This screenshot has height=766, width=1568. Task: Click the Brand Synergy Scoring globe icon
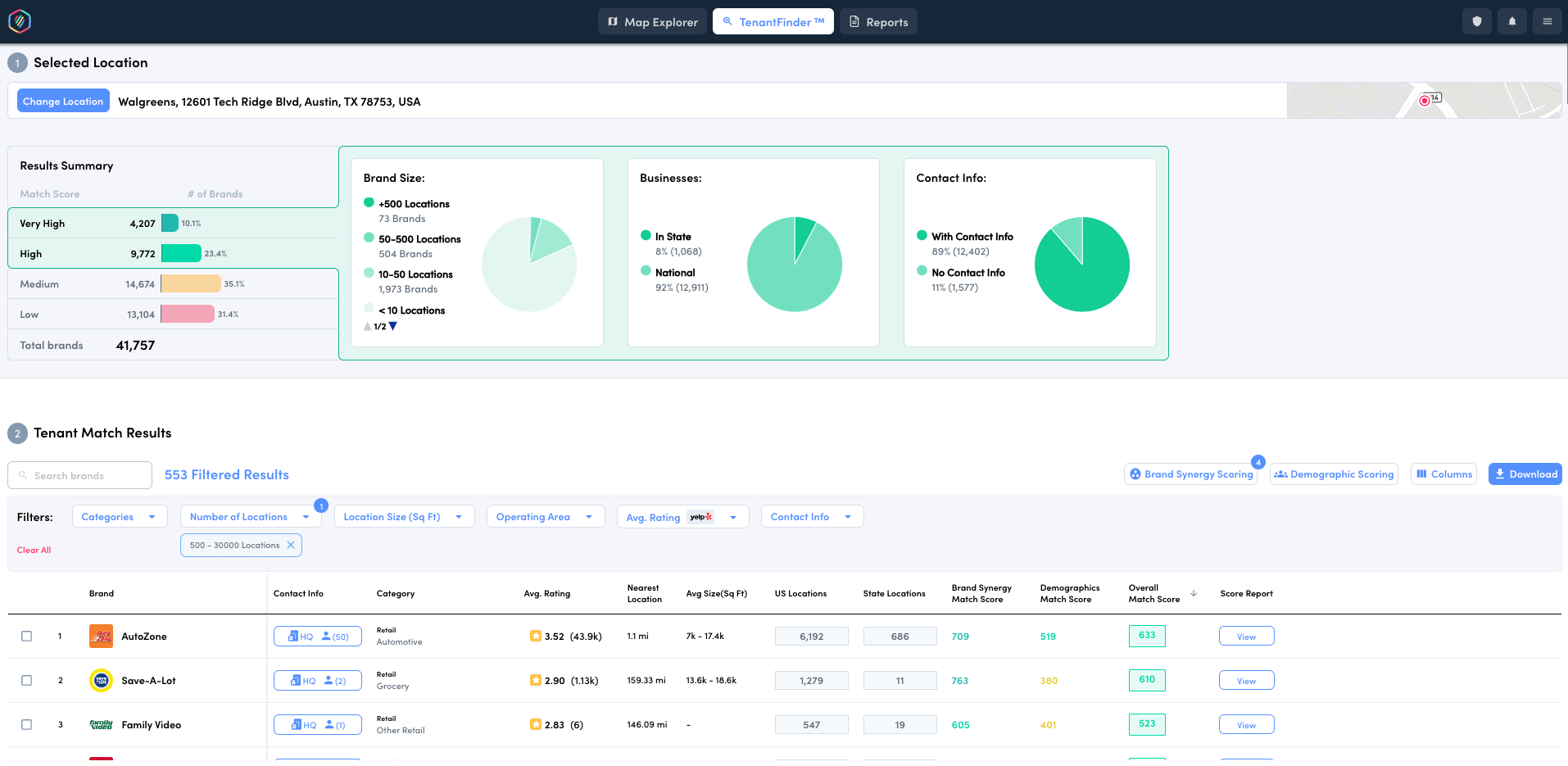point(1135,474)
